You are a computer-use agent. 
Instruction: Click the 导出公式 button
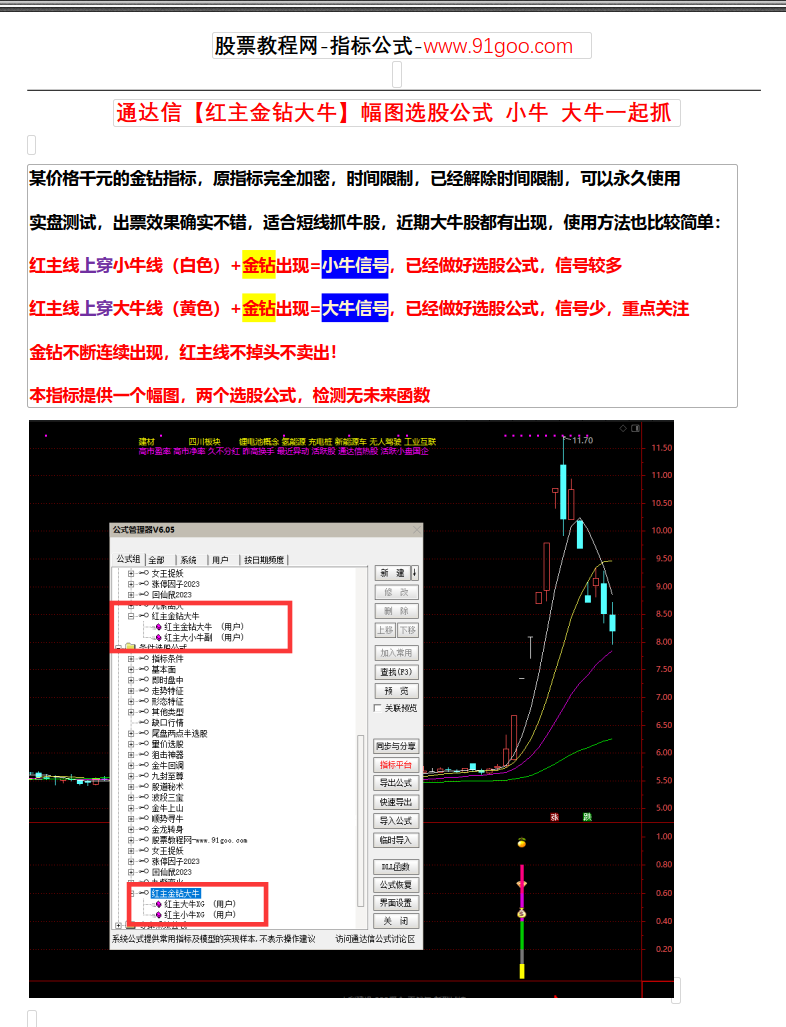tap(396, 783)
